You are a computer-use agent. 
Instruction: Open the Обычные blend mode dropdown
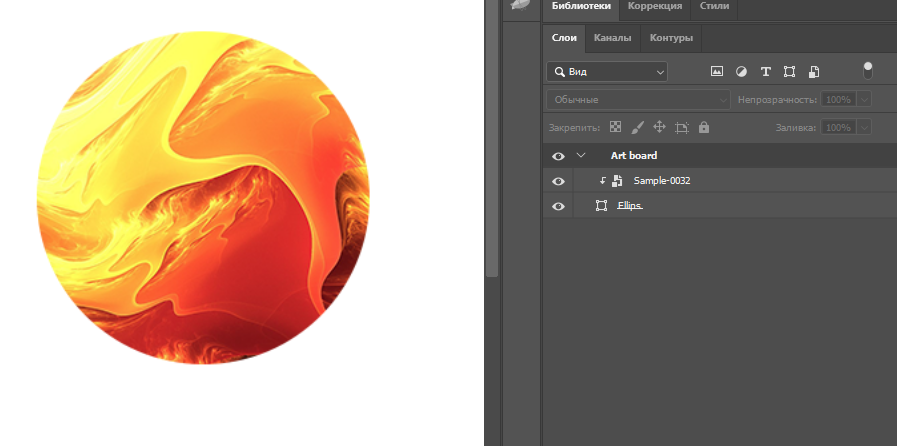pos(638,99)
